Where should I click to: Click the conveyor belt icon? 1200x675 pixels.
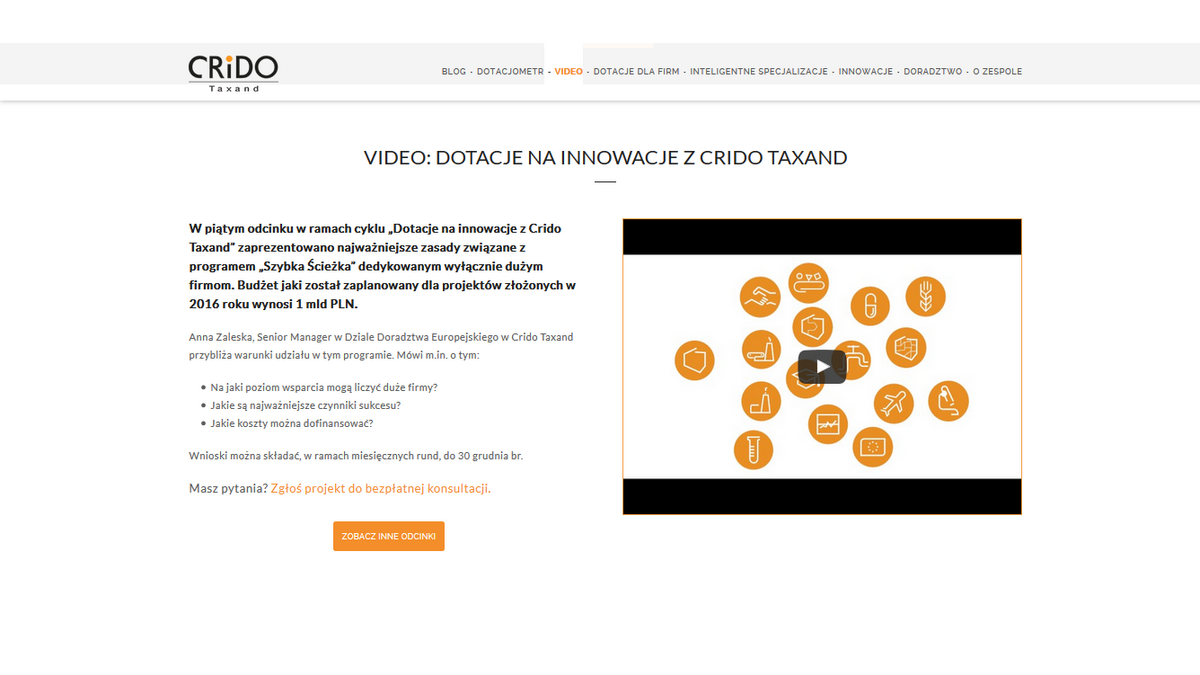tap(809, 283)
